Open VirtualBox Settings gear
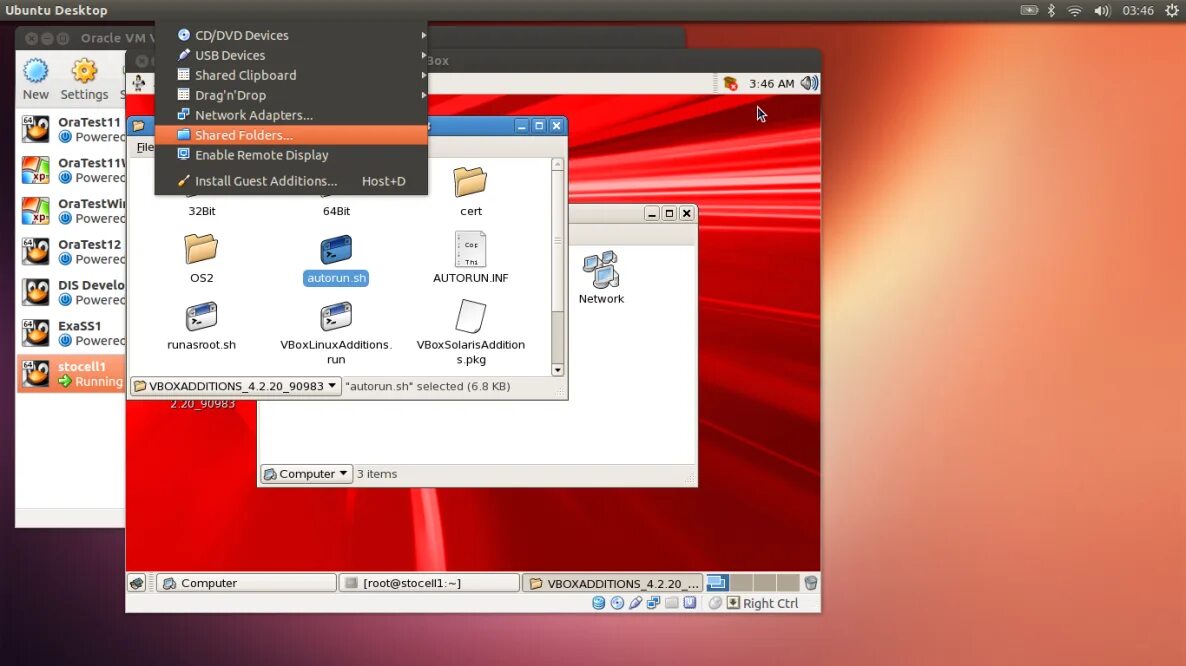 [84, 79]
